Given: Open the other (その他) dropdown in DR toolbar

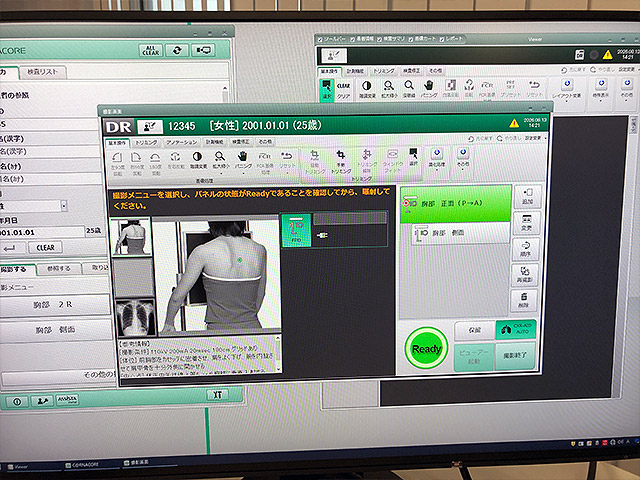Looking at the screenshot, I should [462, 159].
